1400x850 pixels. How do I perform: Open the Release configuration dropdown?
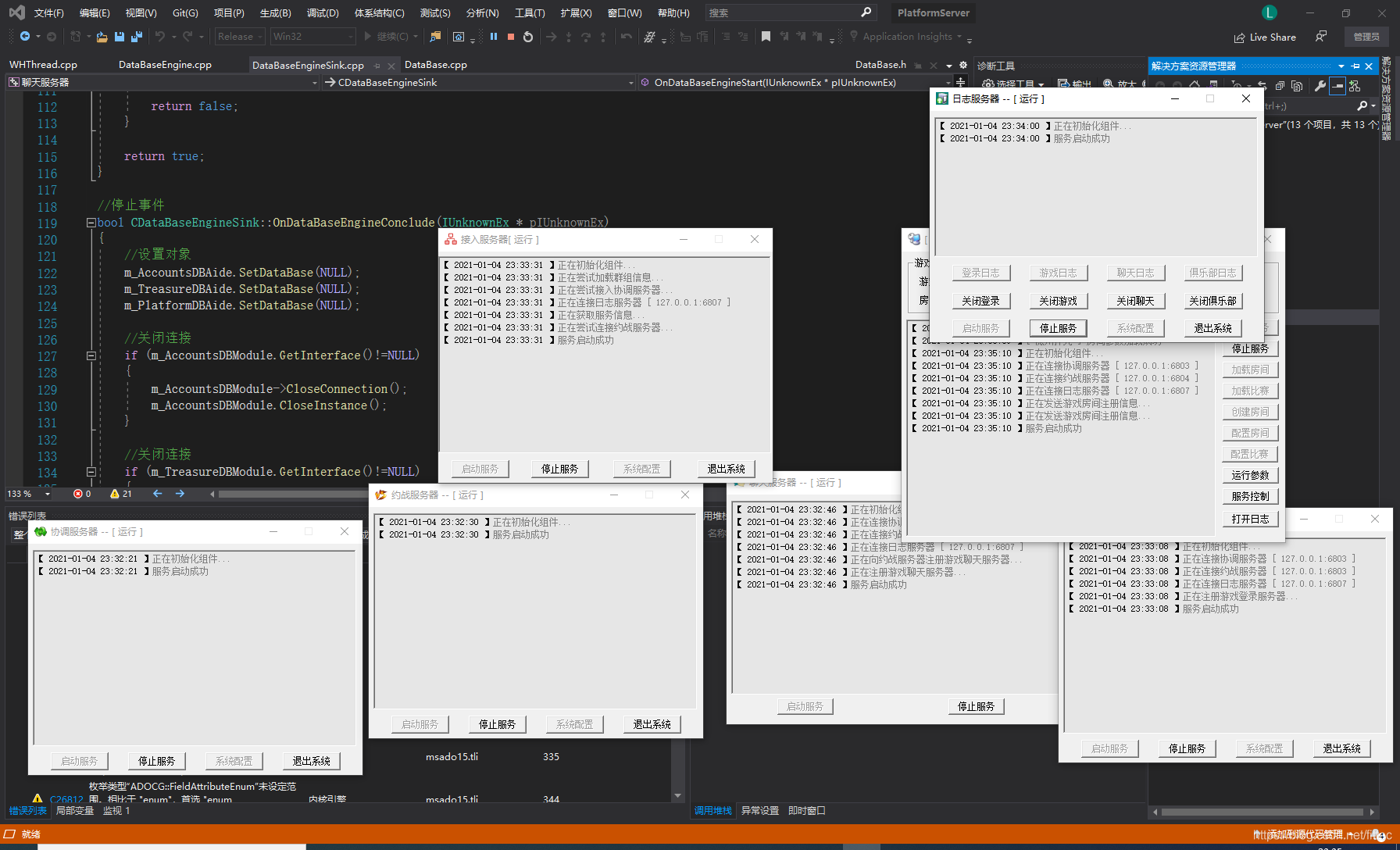click(240, 37)
